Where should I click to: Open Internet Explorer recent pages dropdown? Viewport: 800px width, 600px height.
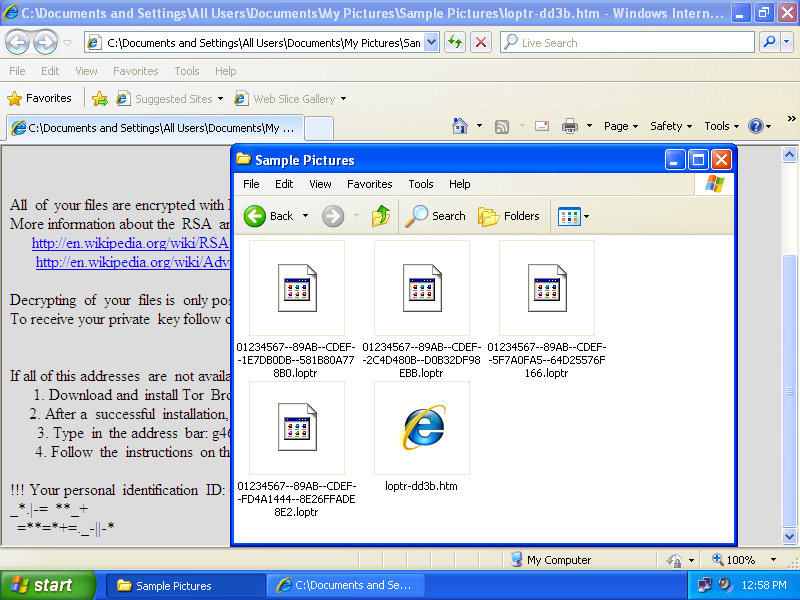click(67, 43)
